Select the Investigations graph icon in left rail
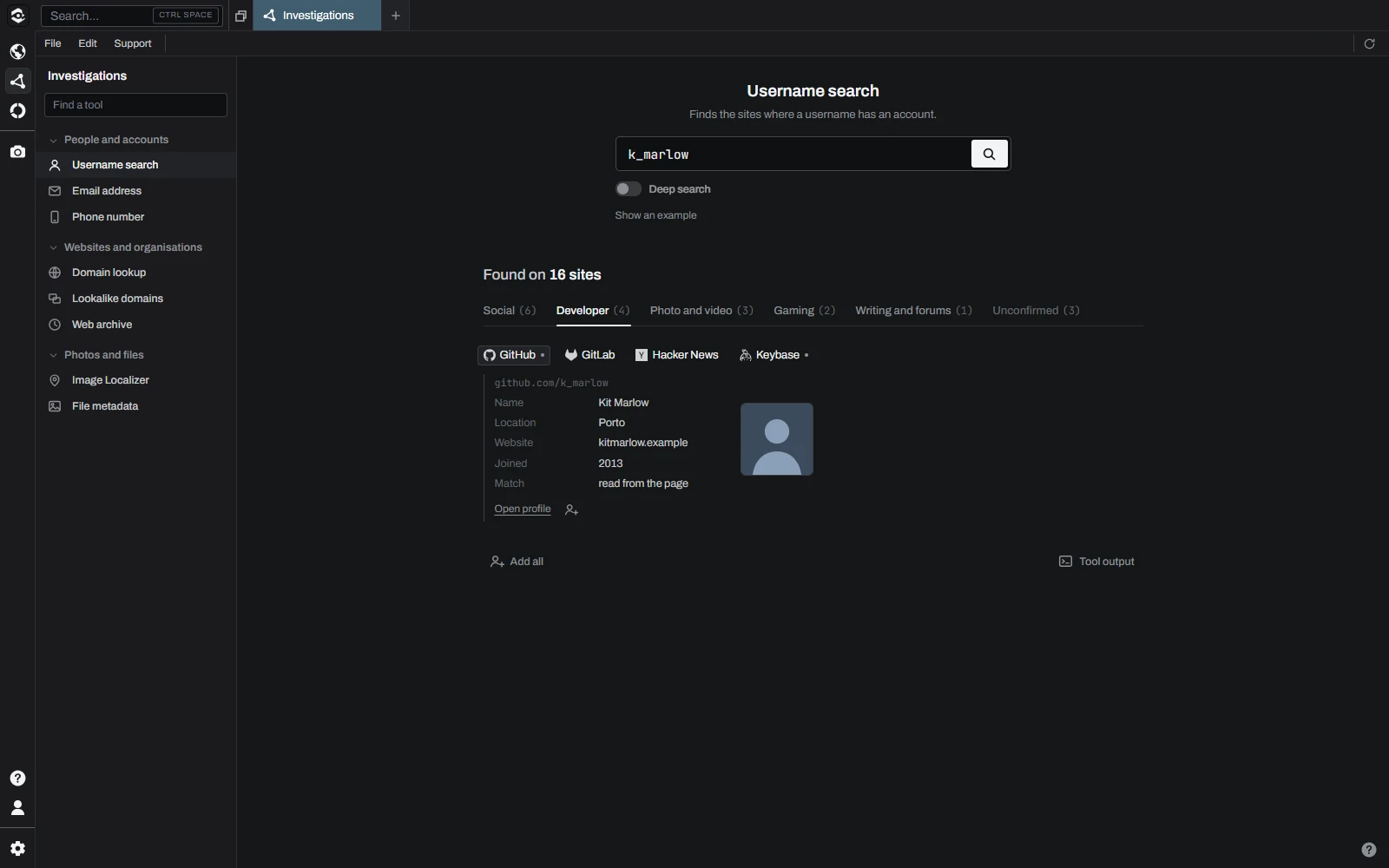The width and height of the screenshot is (1389, 868). pos(17,81)
